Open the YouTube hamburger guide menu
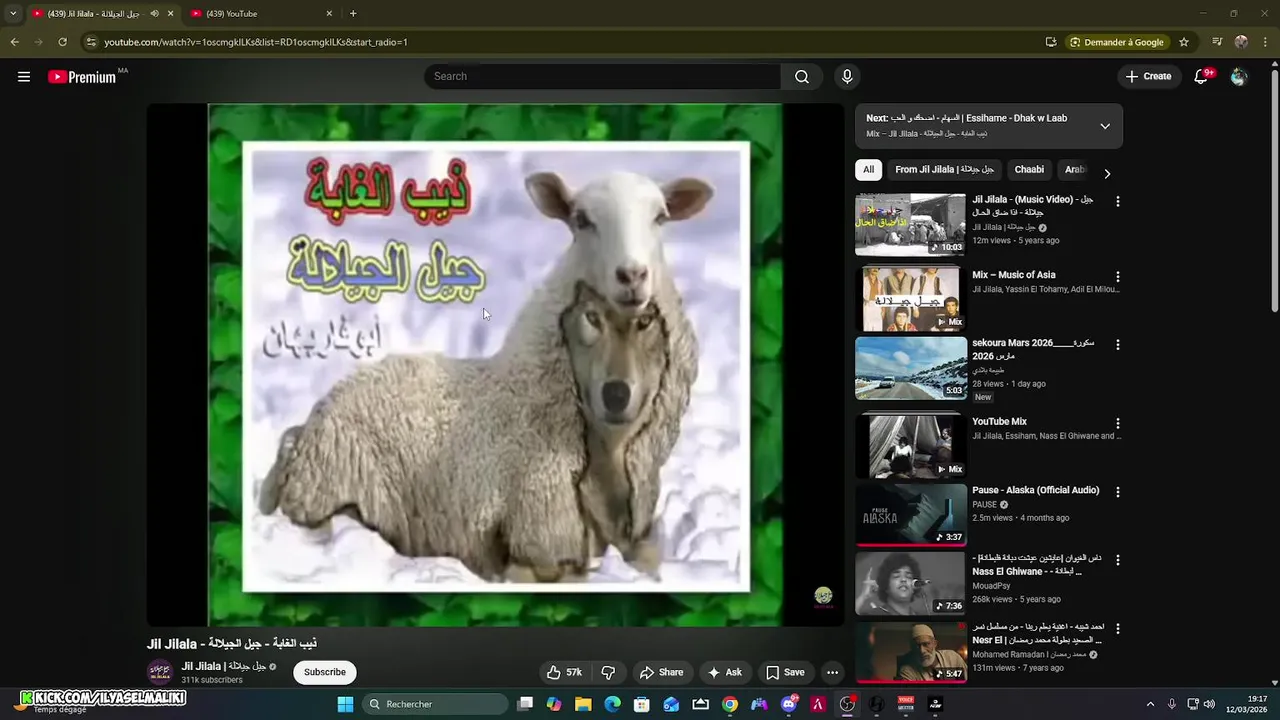The image size is (1280, 720). (x=24, y=77)
